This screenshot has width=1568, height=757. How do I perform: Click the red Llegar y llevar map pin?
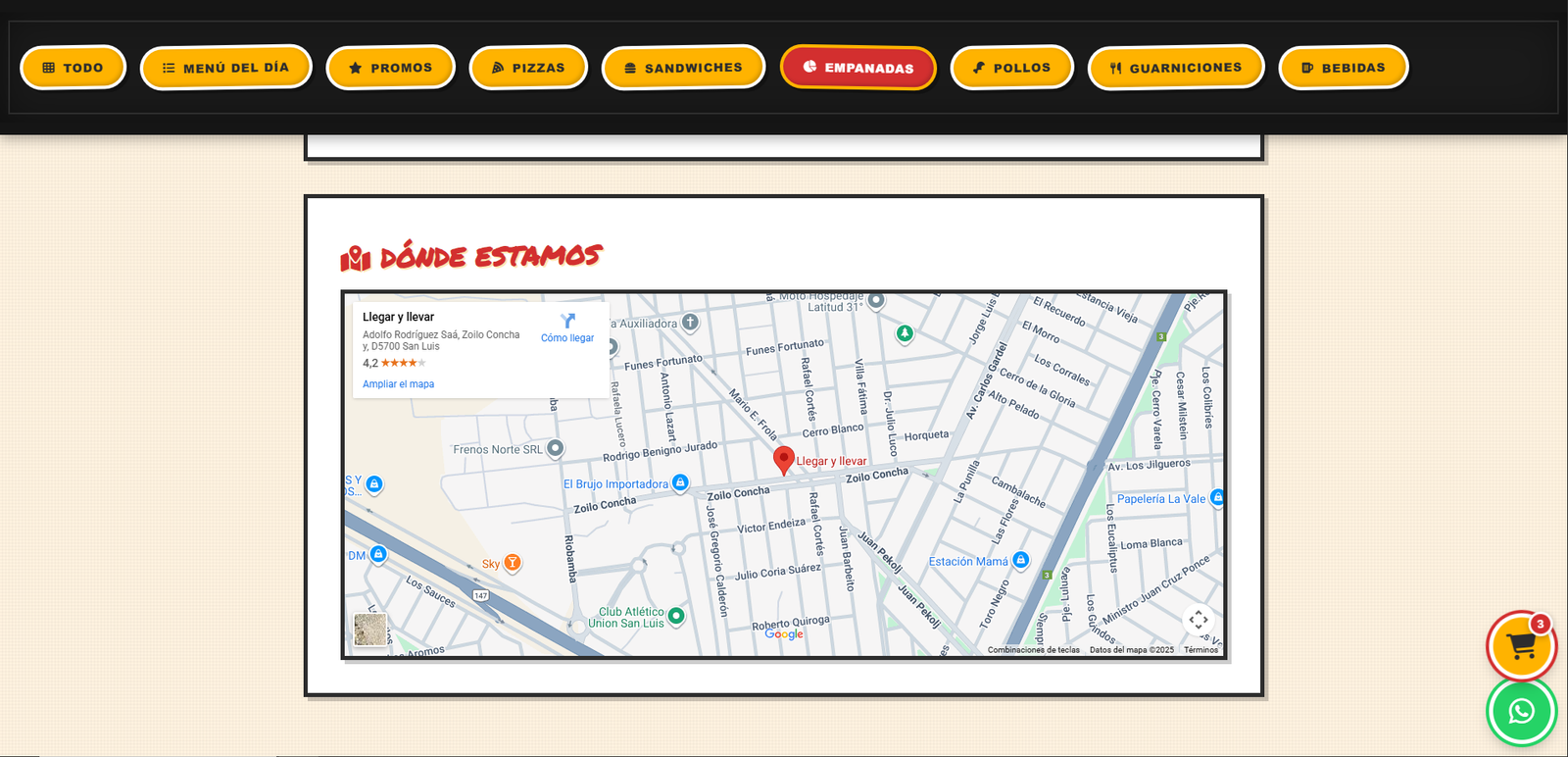click(x=784, y=459)
